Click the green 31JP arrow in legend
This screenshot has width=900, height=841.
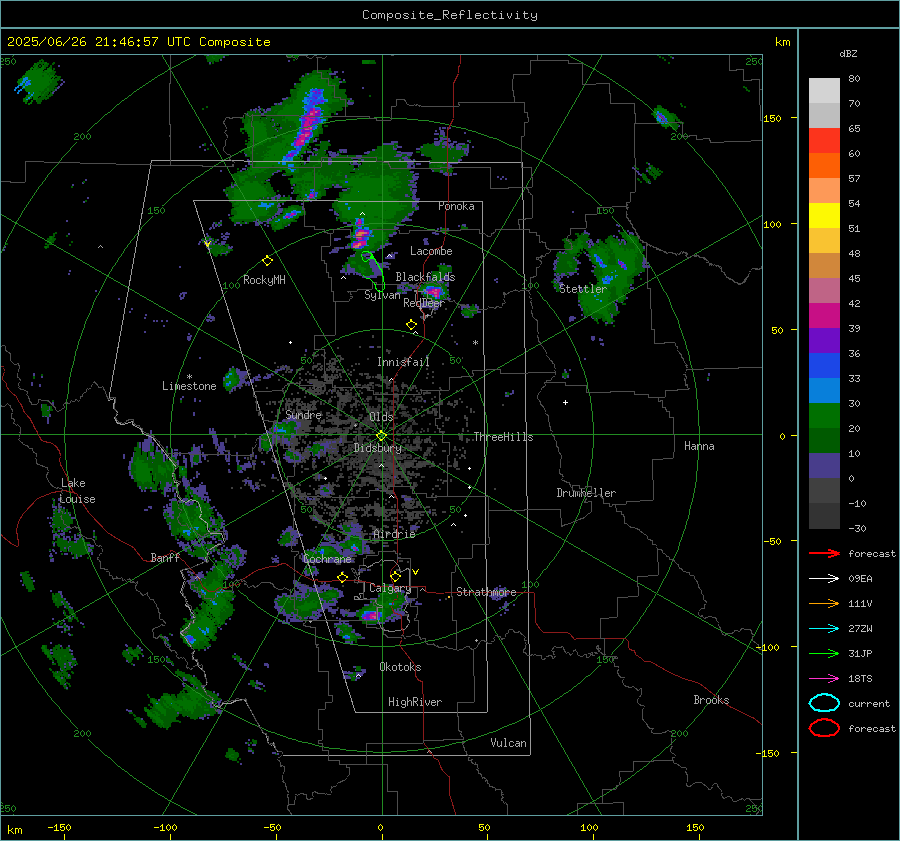(x=824, y=653)
